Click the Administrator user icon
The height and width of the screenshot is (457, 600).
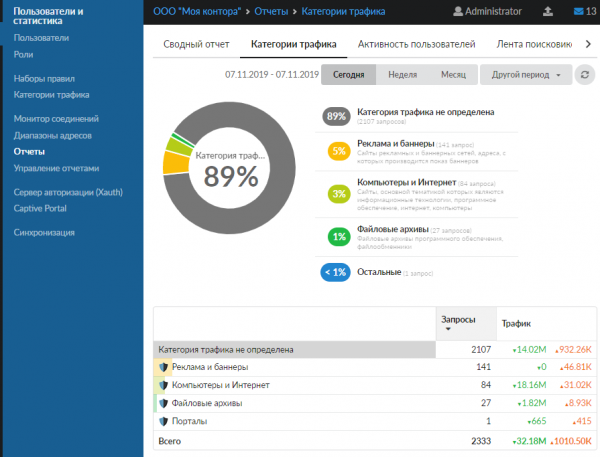pos(459,12)
